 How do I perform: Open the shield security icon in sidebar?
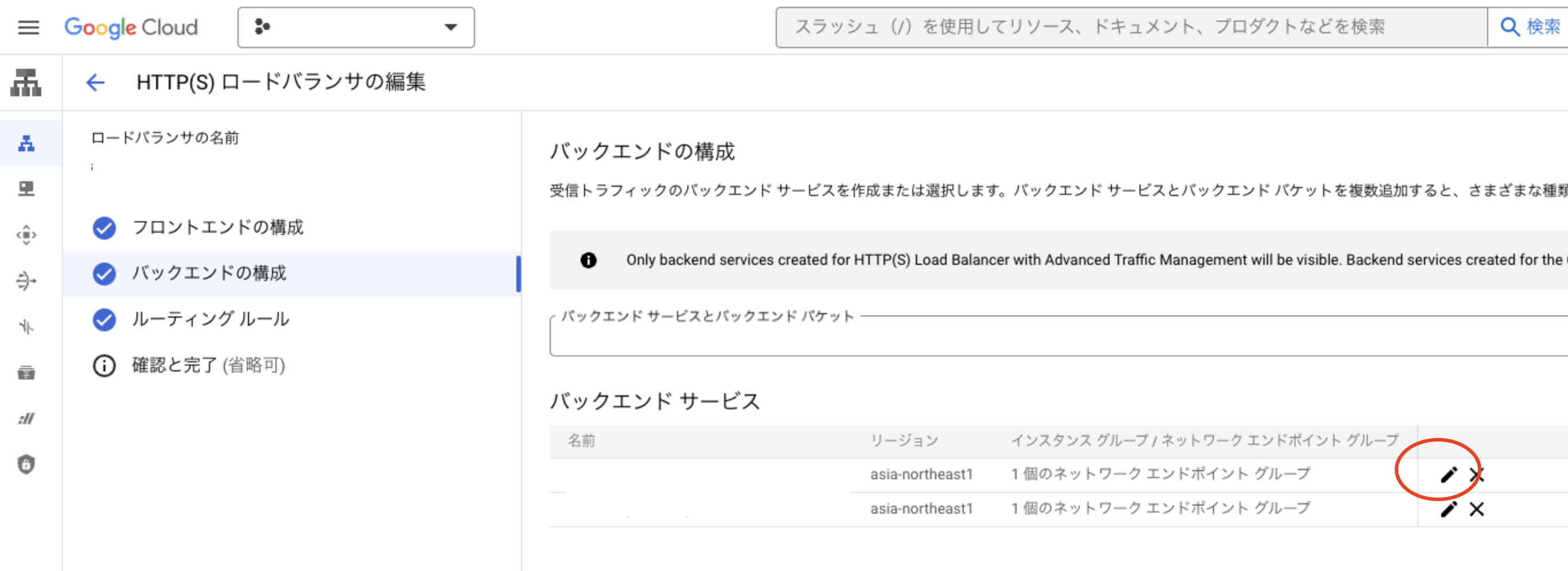click(x=26, y=464)
